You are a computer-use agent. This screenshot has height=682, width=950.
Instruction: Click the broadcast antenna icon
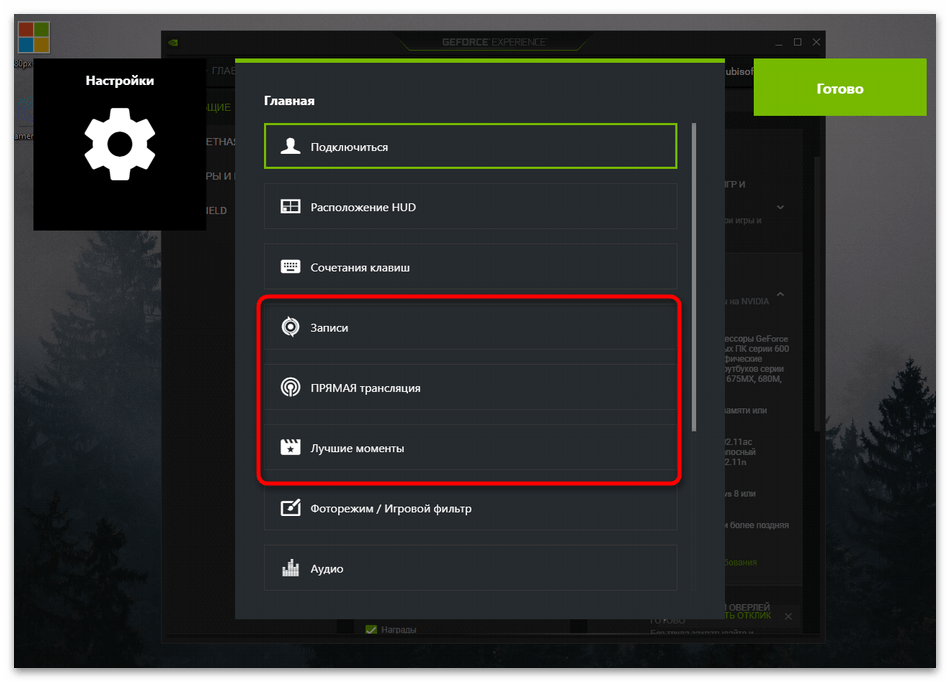pyautogui.click(x=290, y=387)
